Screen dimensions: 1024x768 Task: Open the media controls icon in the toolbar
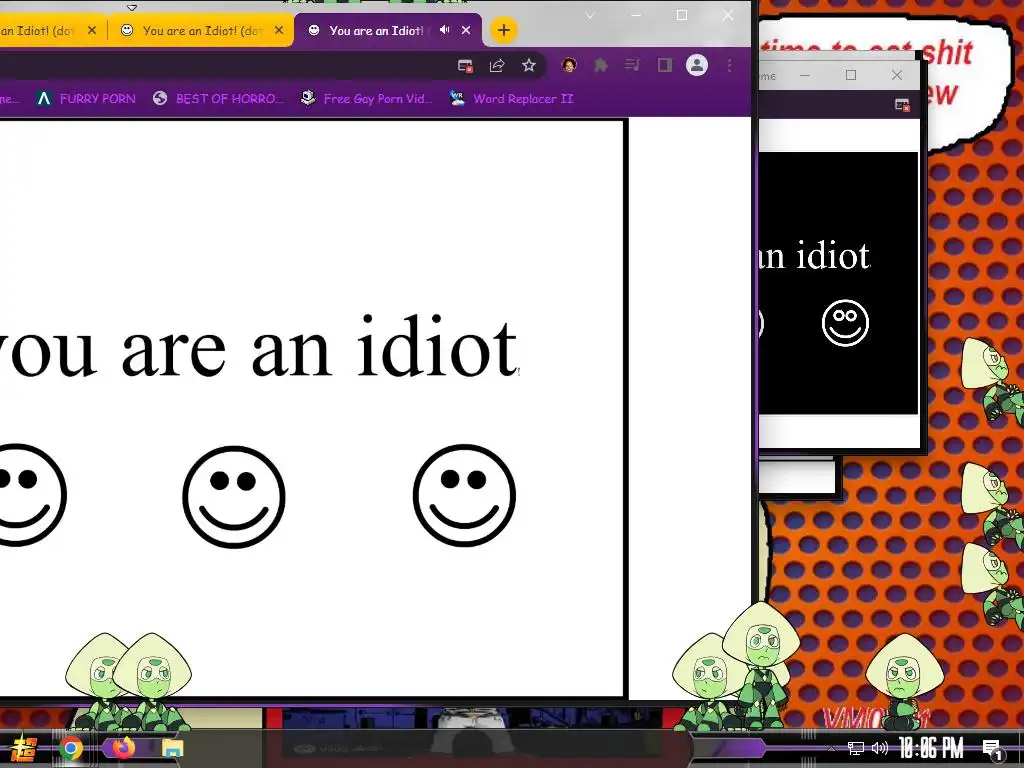tap(632, 65)
